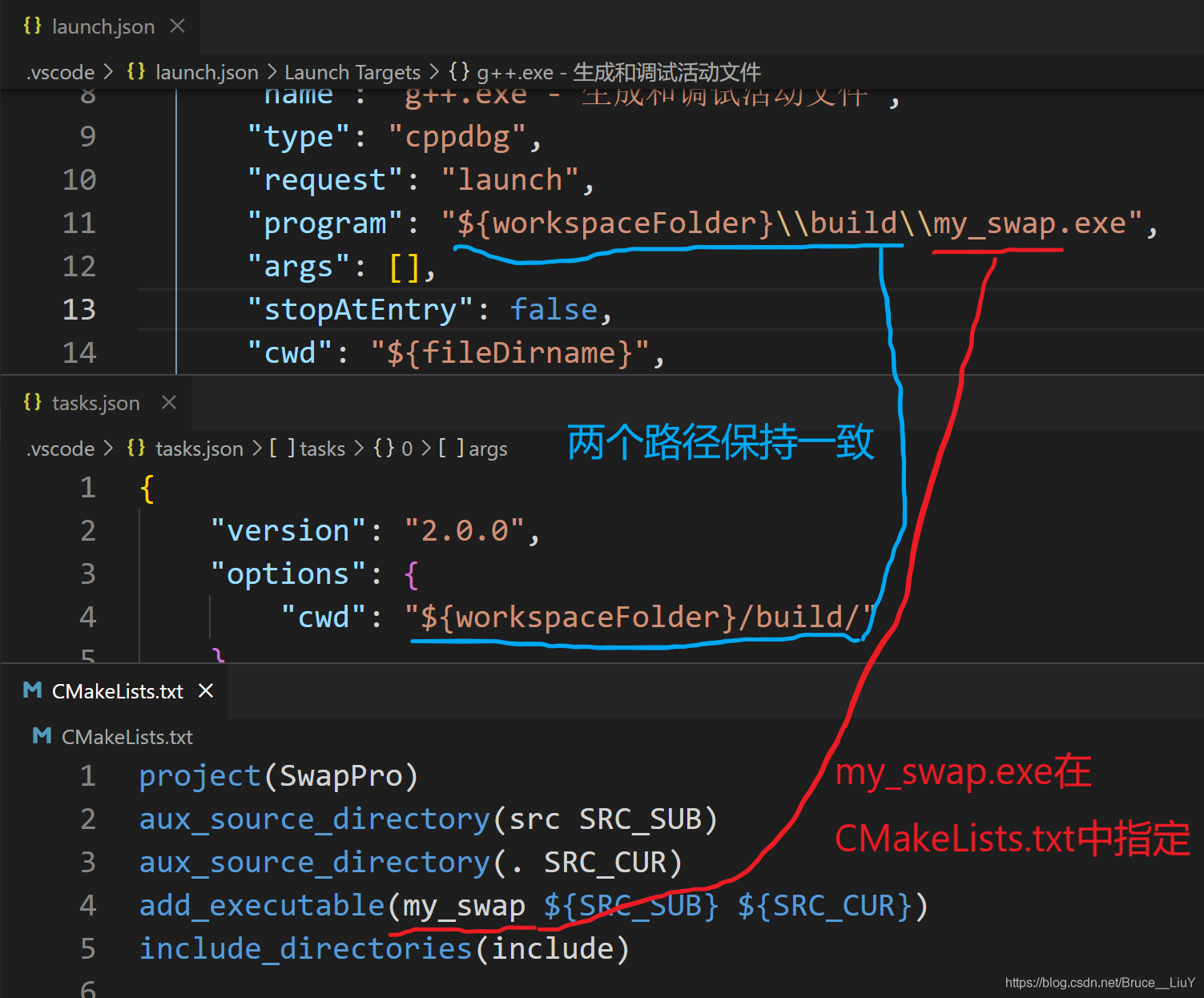Select the tasks.json editor tab
This screenshot has height=998, width=1204.
[x=95, y=403]
